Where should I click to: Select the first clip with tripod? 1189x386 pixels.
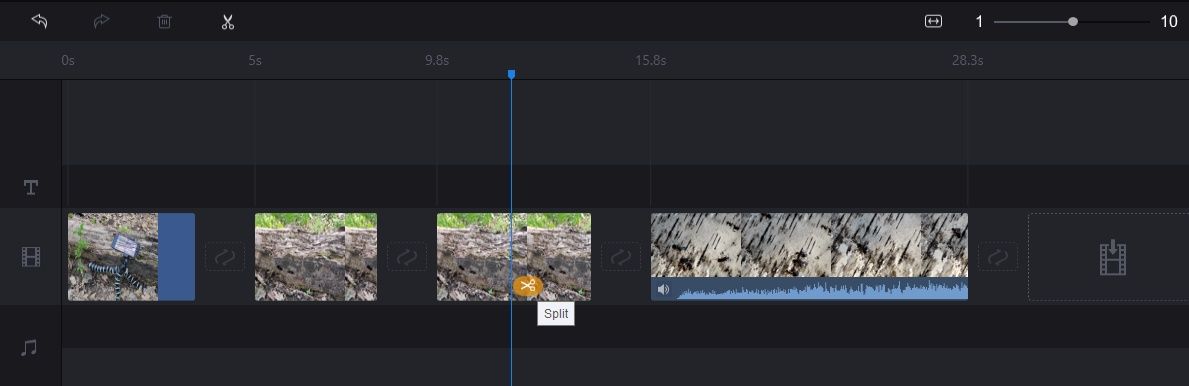pos(131,256)
